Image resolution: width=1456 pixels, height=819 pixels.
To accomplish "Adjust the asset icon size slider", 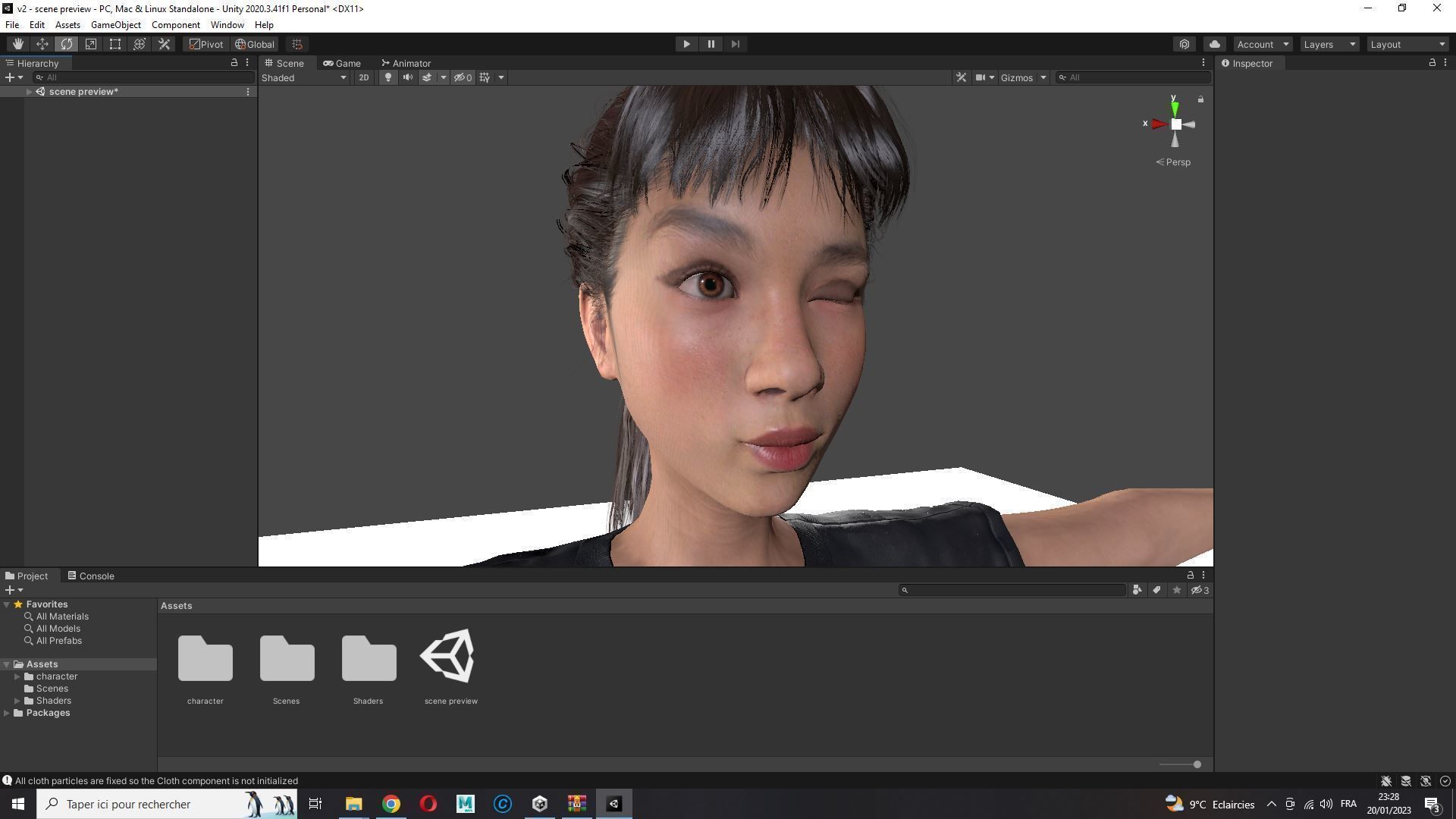I will [x=1196, y=764].
